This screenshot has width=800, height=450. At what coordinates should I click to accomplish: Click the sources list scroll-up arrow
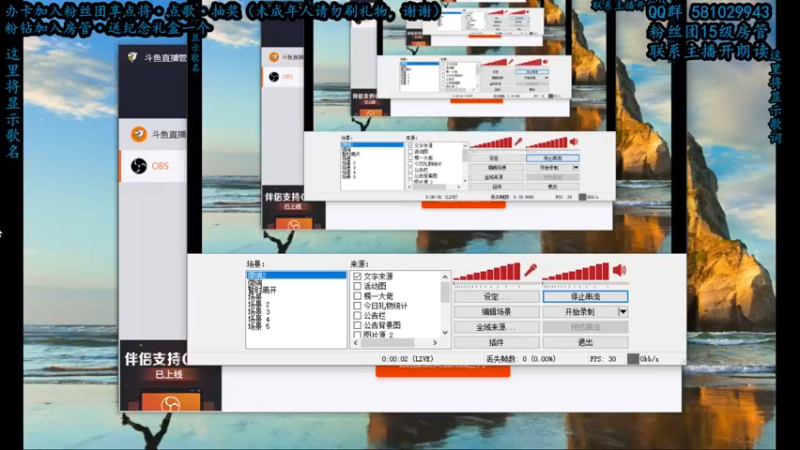point(445,277)
